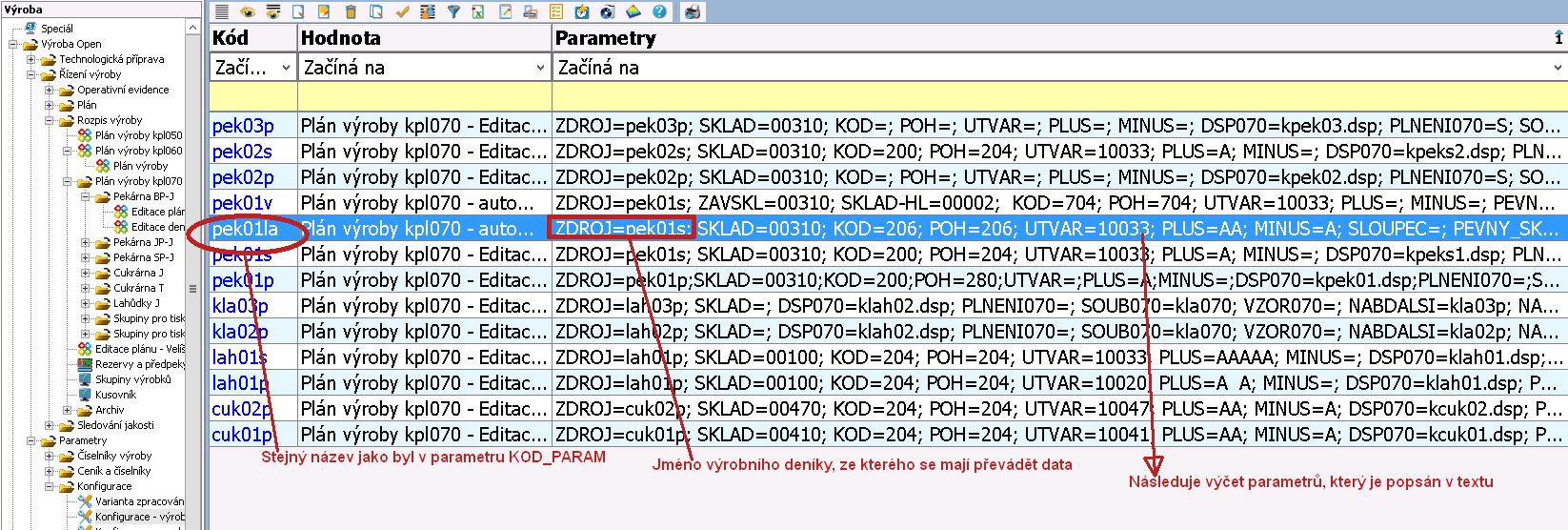Open help via the blue question mark icon
Viewport: 1568px width, 530px height.
(659, 12)
